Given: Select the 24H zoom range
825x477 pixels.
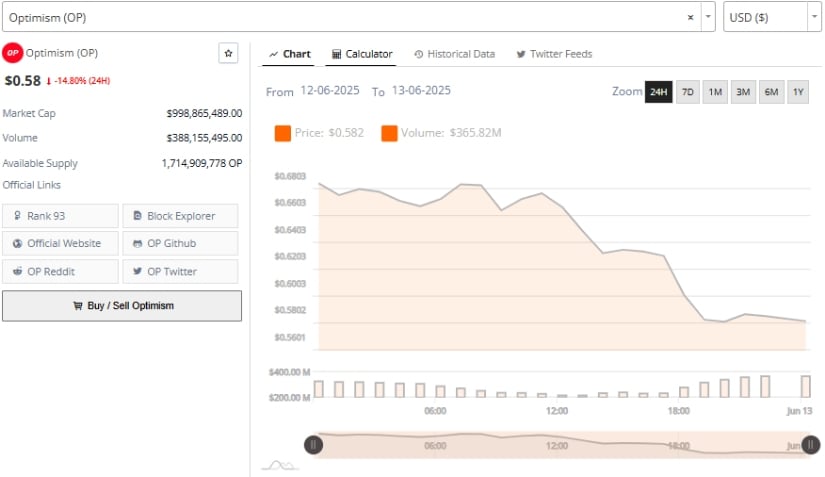Looking at the screenshot, I should 658,92.
